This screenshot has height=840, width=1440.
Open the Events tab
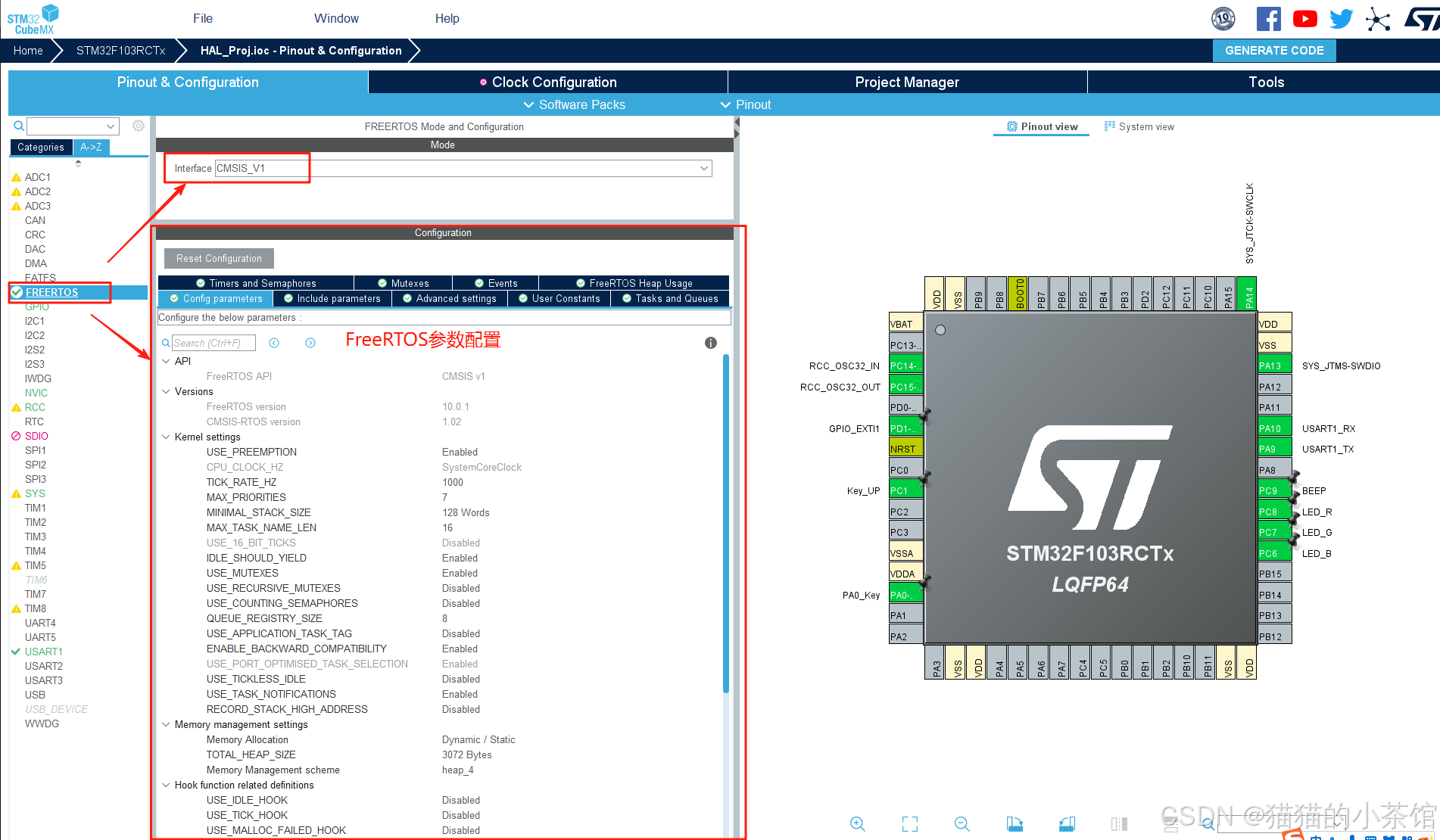(495, 283)
